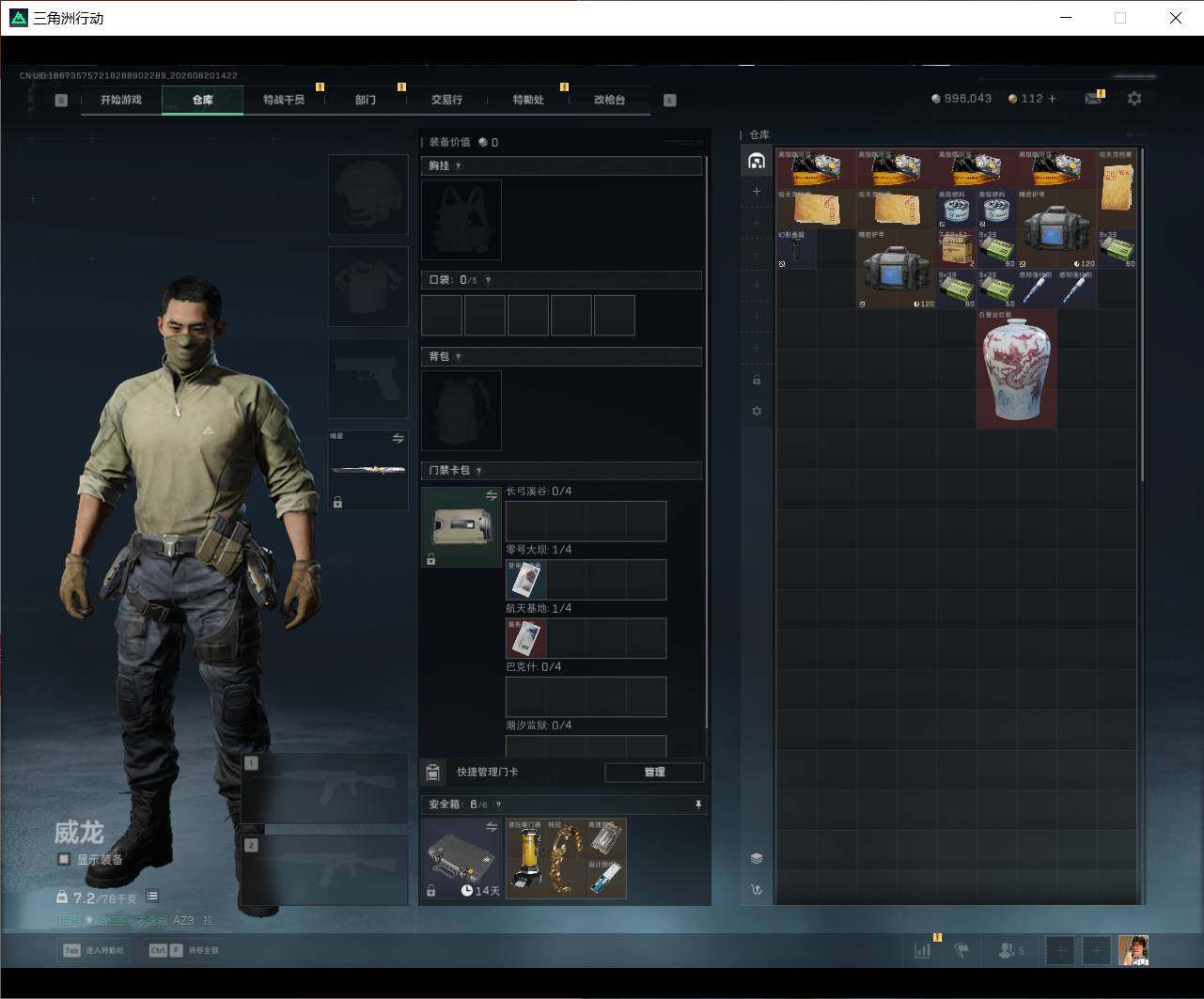This screenshot has height=999, width=1204.
Task: Select the equipped melee knife slot
Action: coord(368,470)
